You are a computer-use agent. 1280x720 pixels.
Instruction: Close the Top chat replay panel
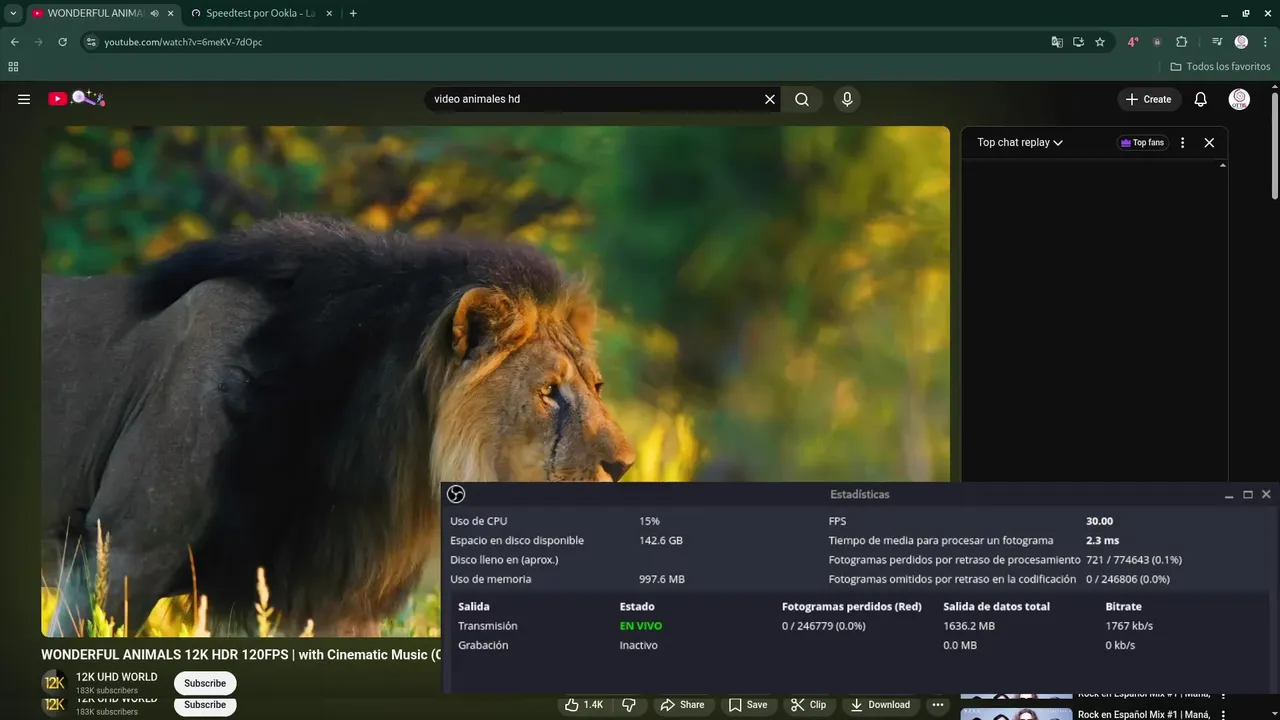[1209, 142]
